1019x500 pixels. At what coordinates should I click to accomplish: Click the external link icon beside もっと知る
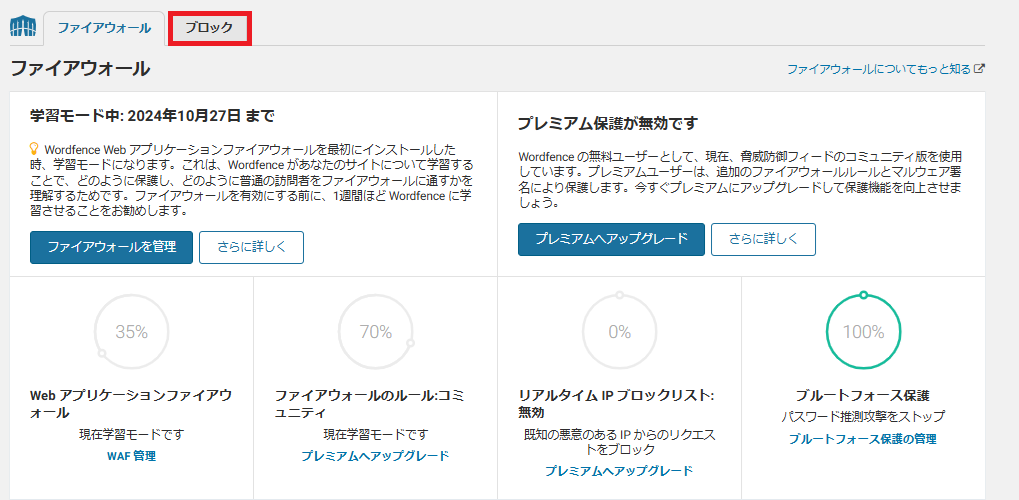coord(981,69)
